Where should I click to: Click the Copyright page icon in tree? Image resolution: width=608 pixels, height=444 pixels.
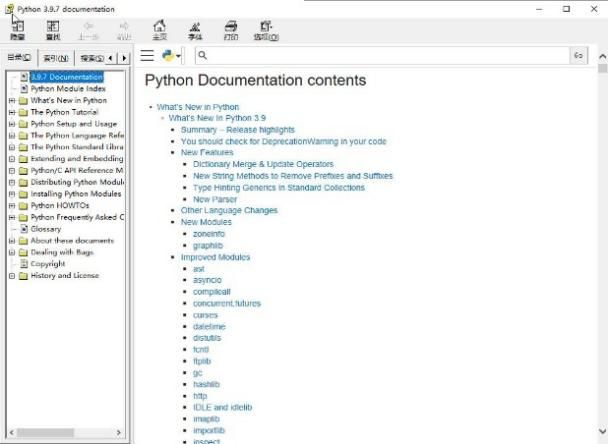[24, 264]
